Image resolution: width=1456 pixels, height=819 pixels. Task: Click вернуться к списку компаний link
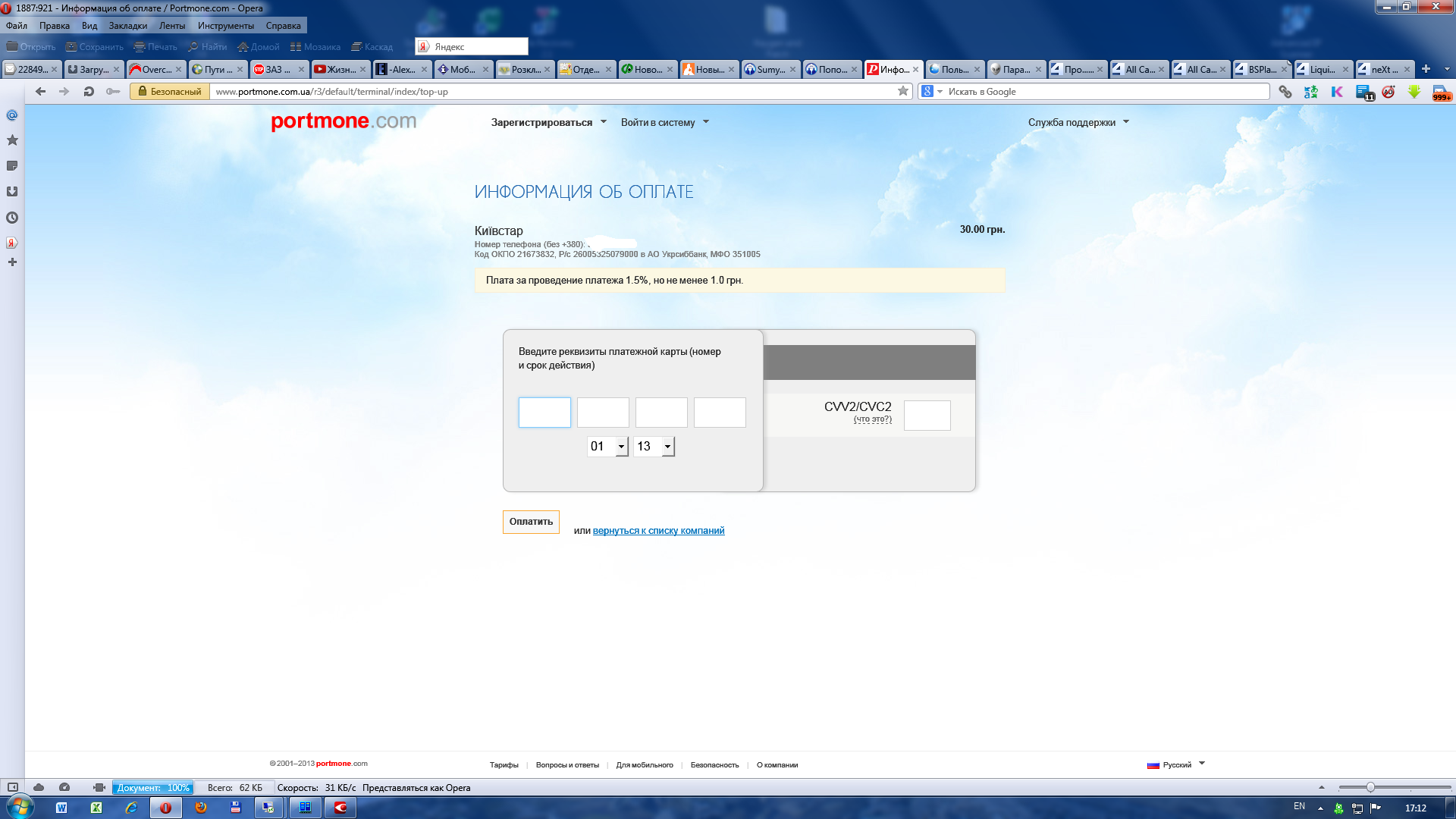(x=658, y=531)
